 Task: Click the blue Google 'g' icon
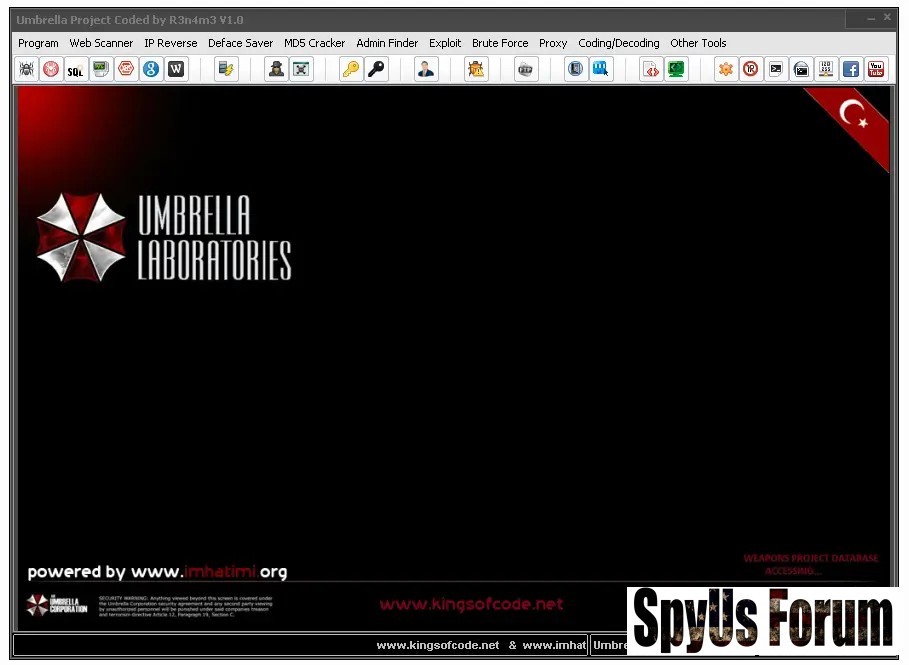click(x=151, y=69)
